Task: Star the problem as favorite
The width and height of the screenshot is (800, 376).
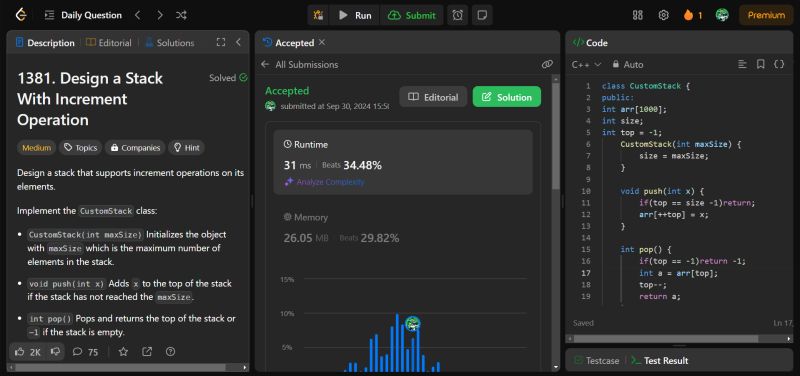Action: [x=123, y=352]
